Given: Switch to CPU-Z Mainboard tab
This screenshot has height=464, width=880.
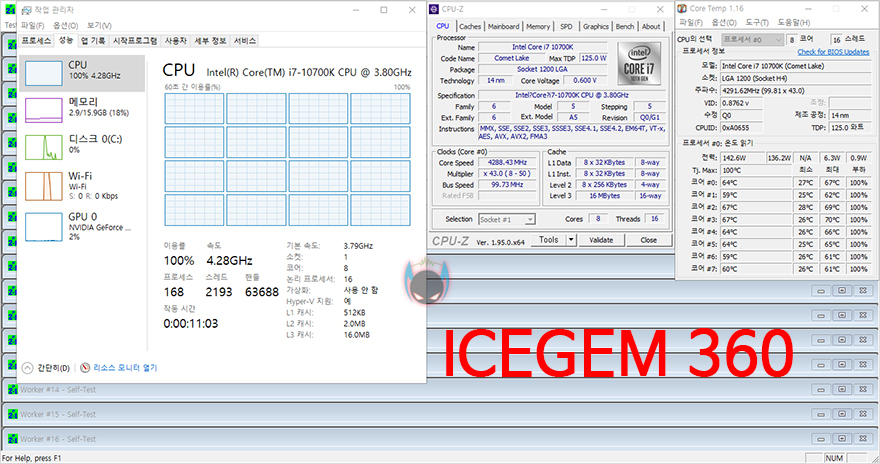Looking at the screenshot, I should point(503,26).
